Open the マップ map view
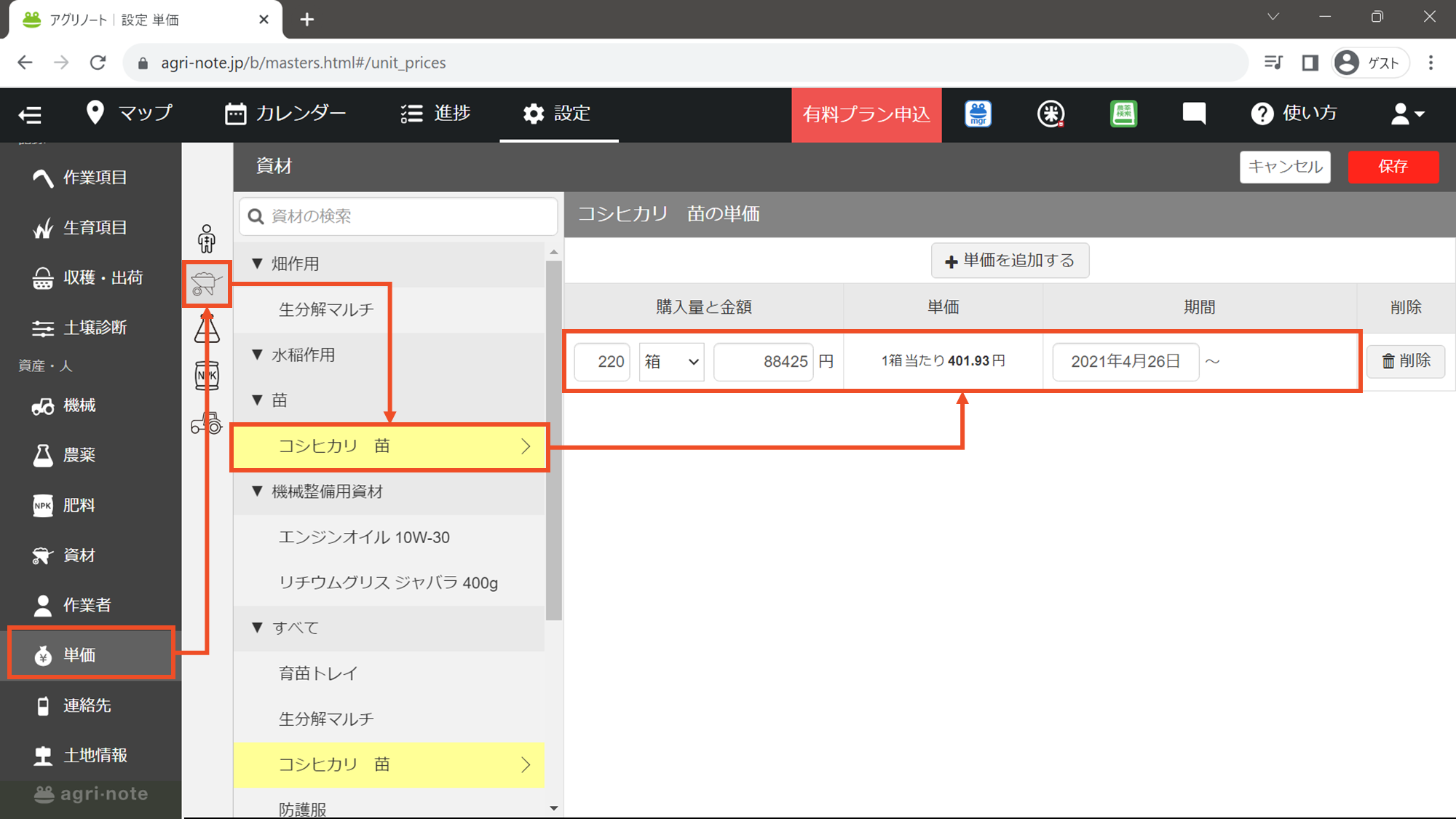Image resolution: width=1456 pixels, height=819 pixels. tap(129, 114)
